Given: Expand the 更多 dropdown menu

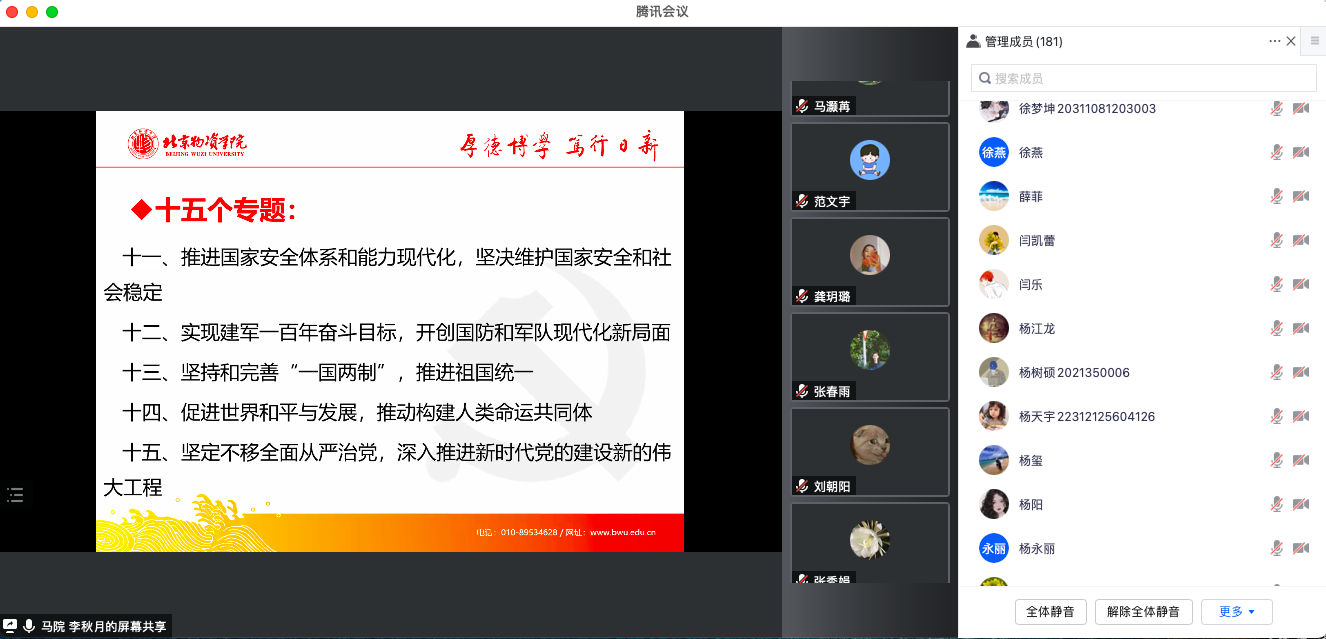Looking at the screenshot, I should point(1236,611).
